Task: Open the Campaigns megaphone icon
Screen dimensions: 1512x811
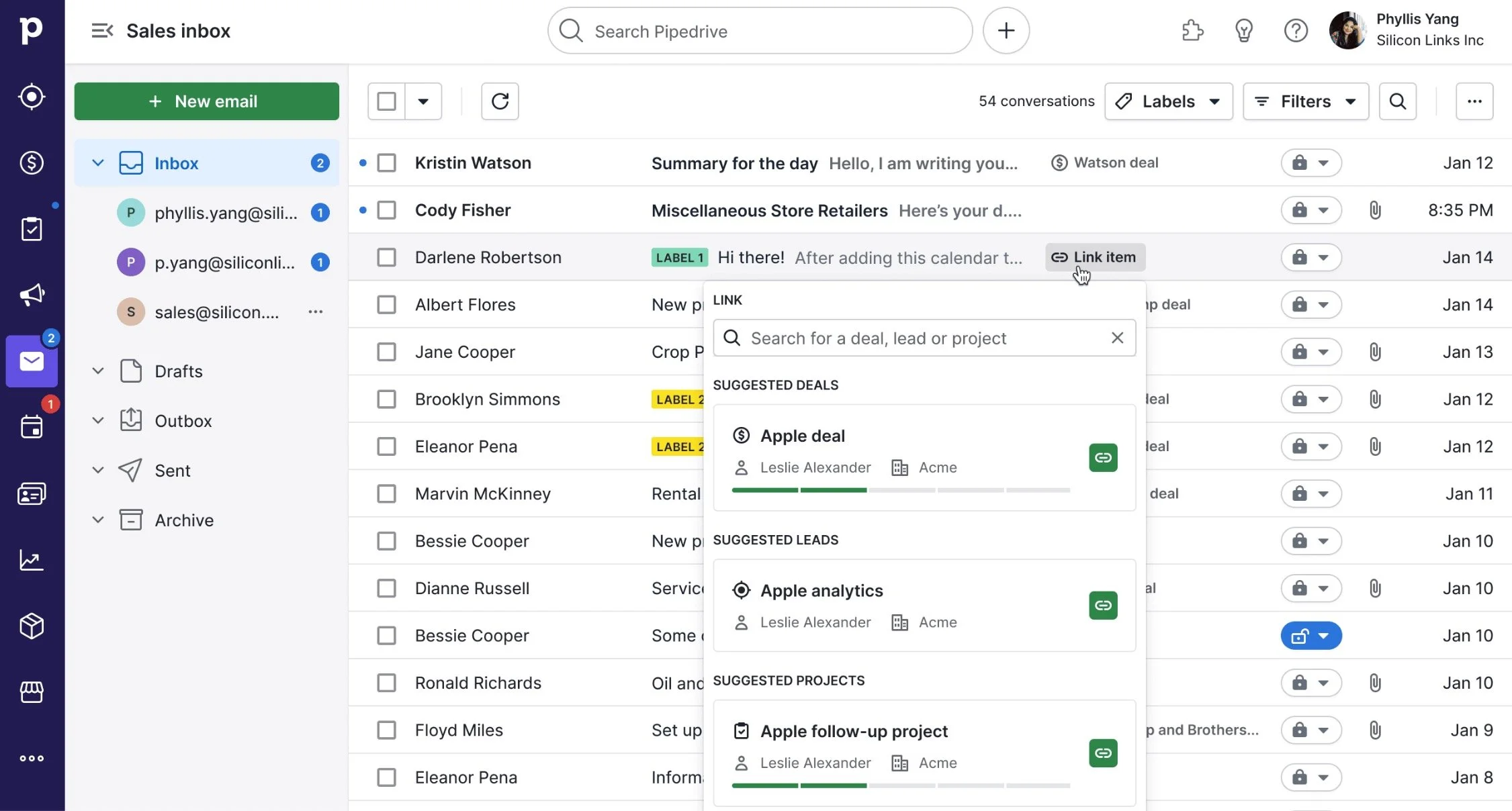Action: (x=32, y=295)
